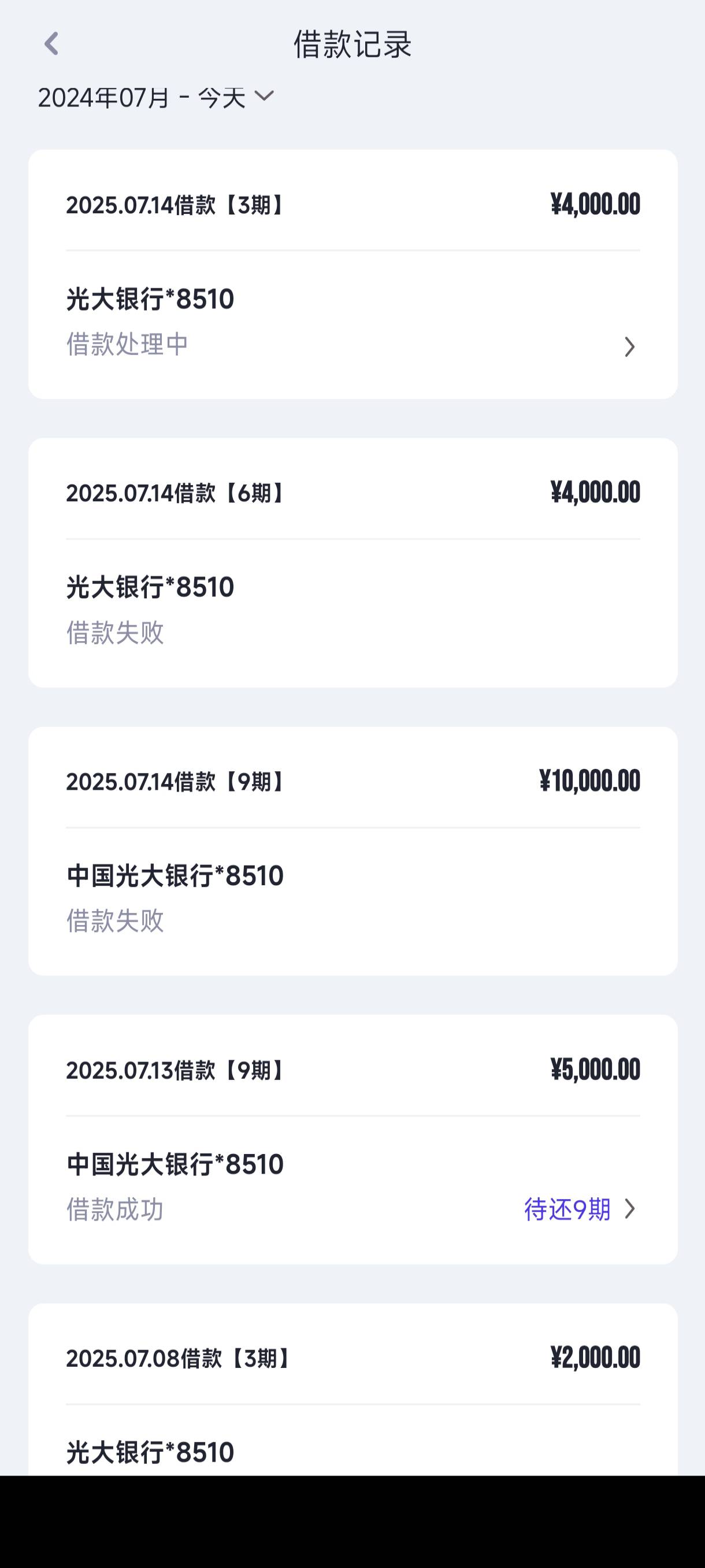Select the 2024年07月 - 今天 date filter
Screen dimensions: 705x1568
157,97
